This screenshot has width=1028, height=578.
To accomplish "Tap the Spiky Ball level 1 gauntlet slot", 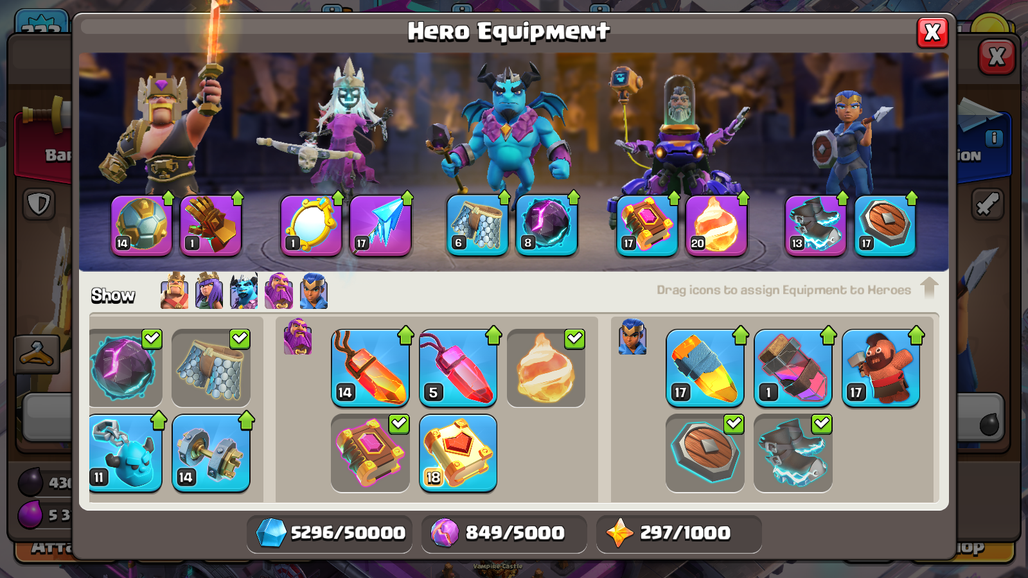I will [x=210, y=225].
